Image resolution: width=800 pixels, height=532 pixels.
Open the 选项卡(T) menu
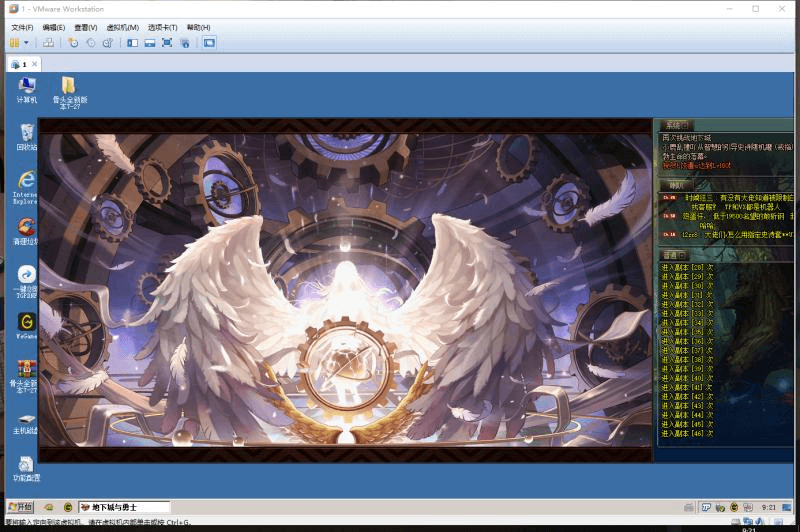click(162, 28)
